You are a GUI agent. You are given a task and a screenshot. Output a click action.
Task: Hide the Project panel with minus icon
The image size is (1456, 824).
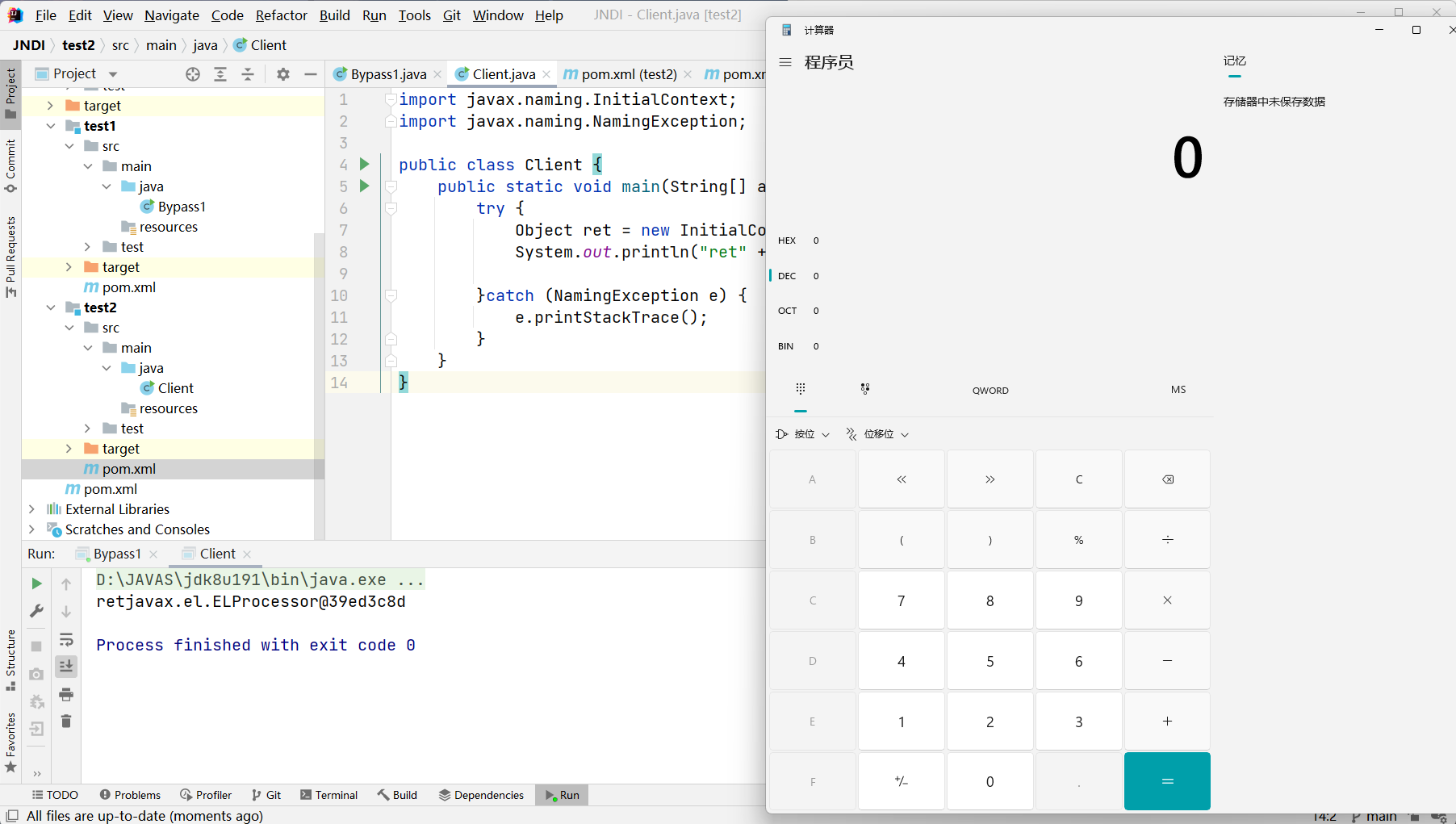pyautogui.click(x=310, y=74)
